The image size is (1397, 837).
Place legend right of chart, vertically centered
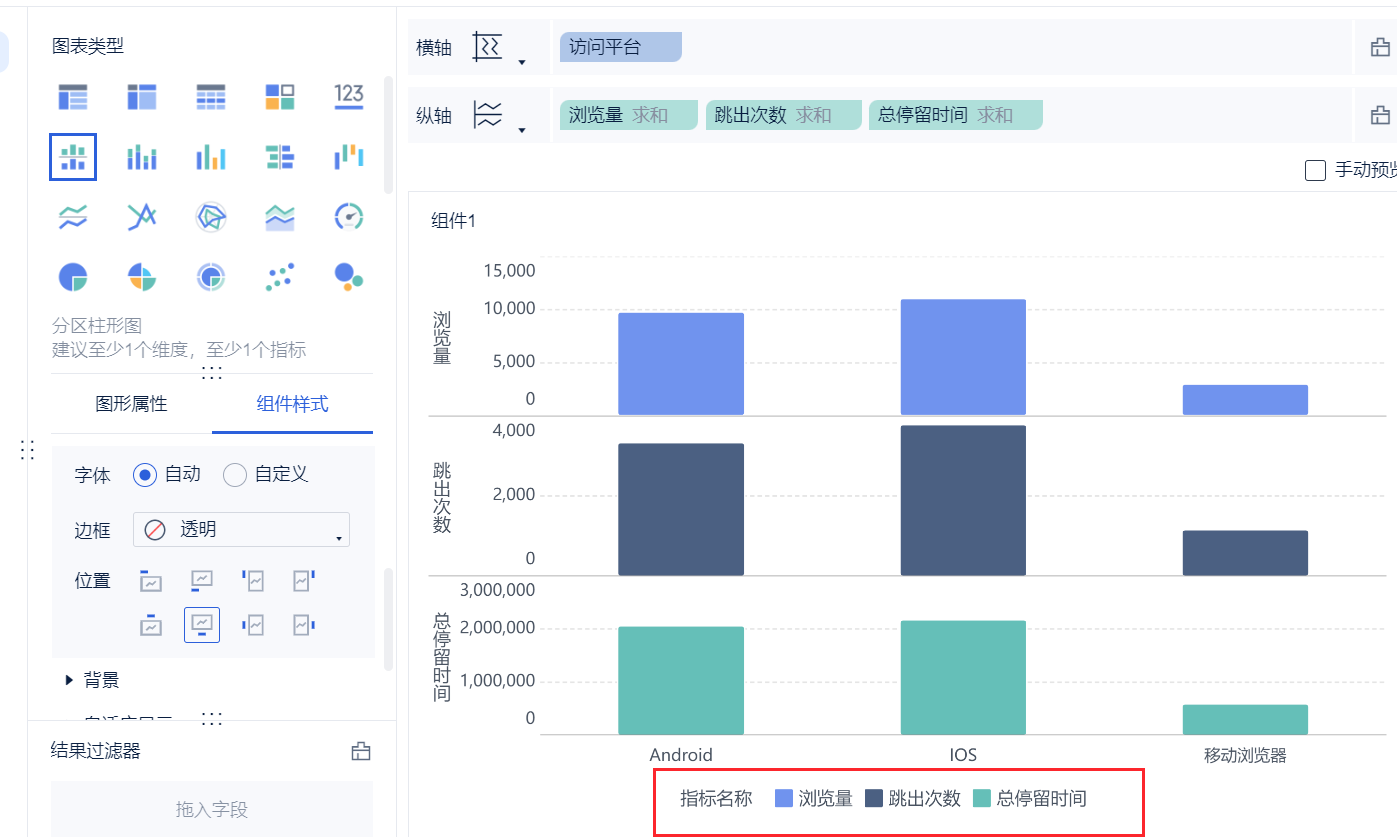coord(304,625)
